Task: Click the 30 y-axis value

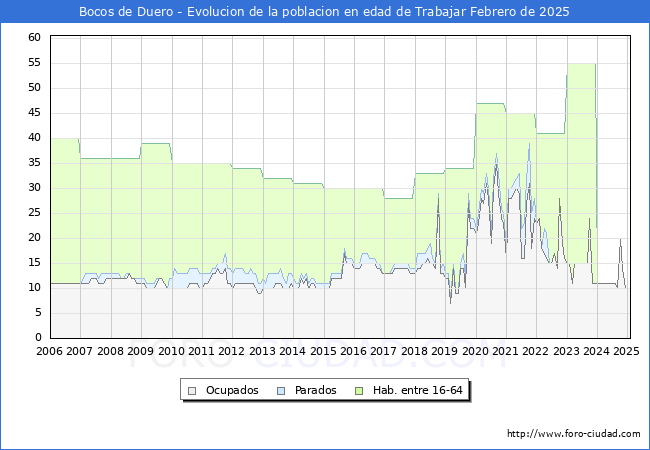Action: 35,187
